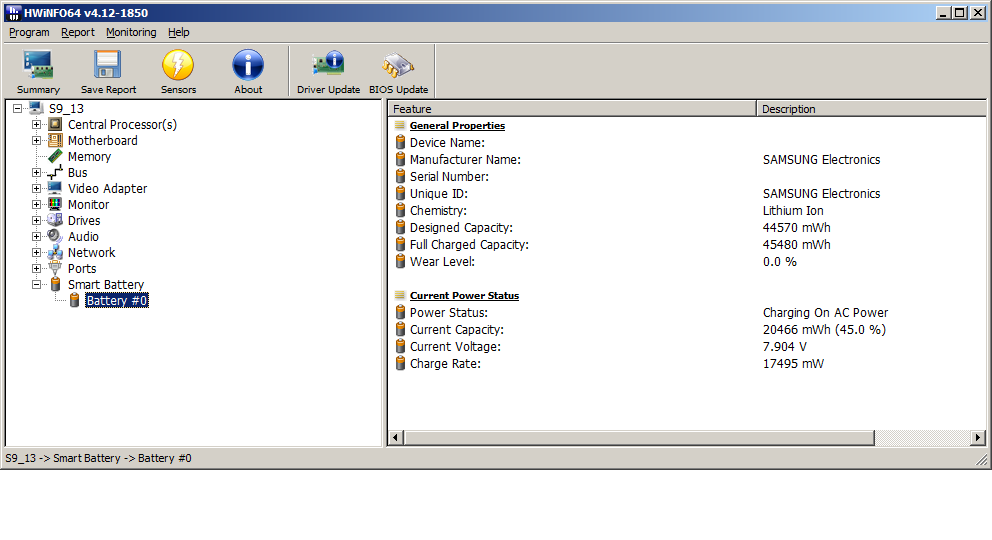Select the Battery #0 tree item
Viewport: 992px width, 540px height.
[117, 300]
